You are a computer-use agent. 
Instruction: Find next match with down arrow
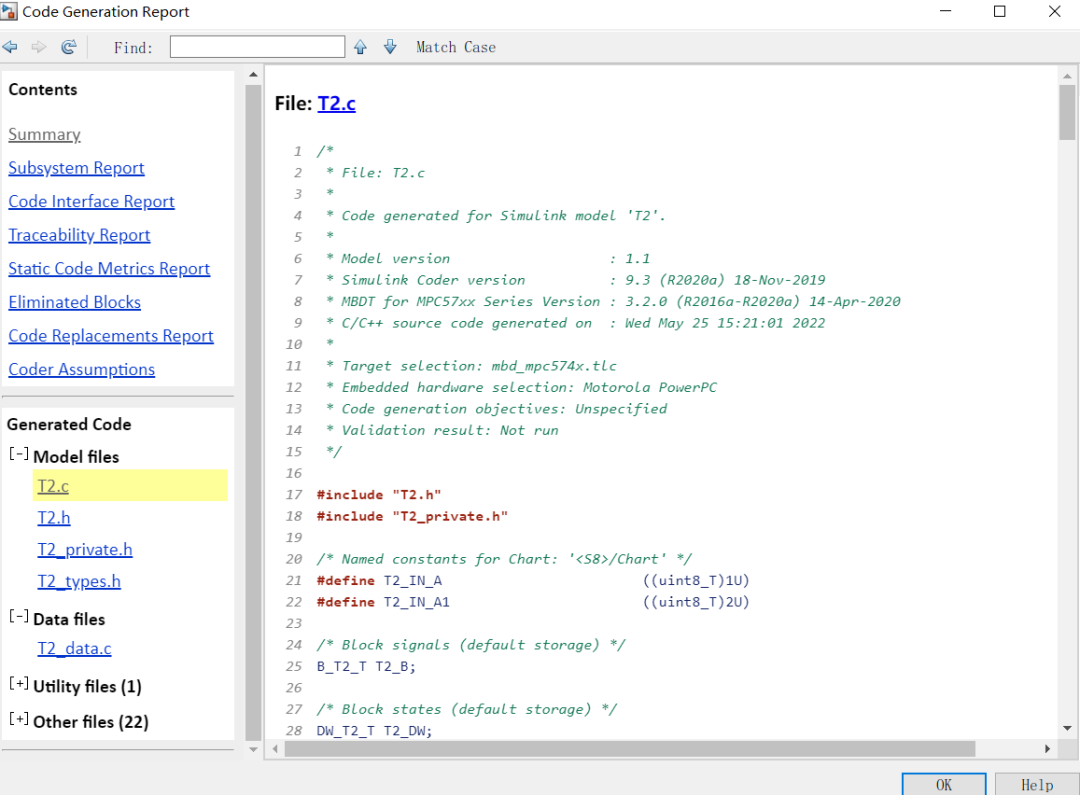click(390, 47)
